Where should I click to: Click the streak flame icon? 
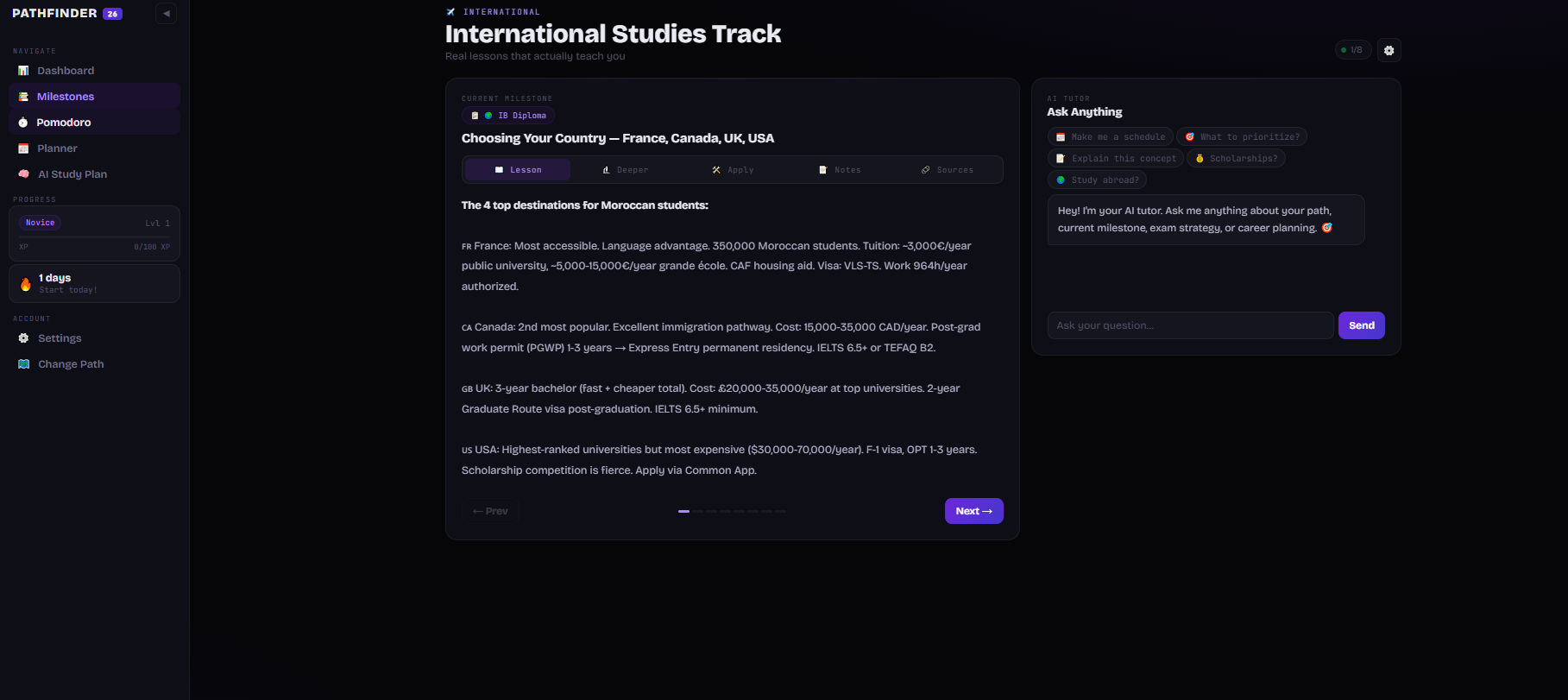coord(26,284)
